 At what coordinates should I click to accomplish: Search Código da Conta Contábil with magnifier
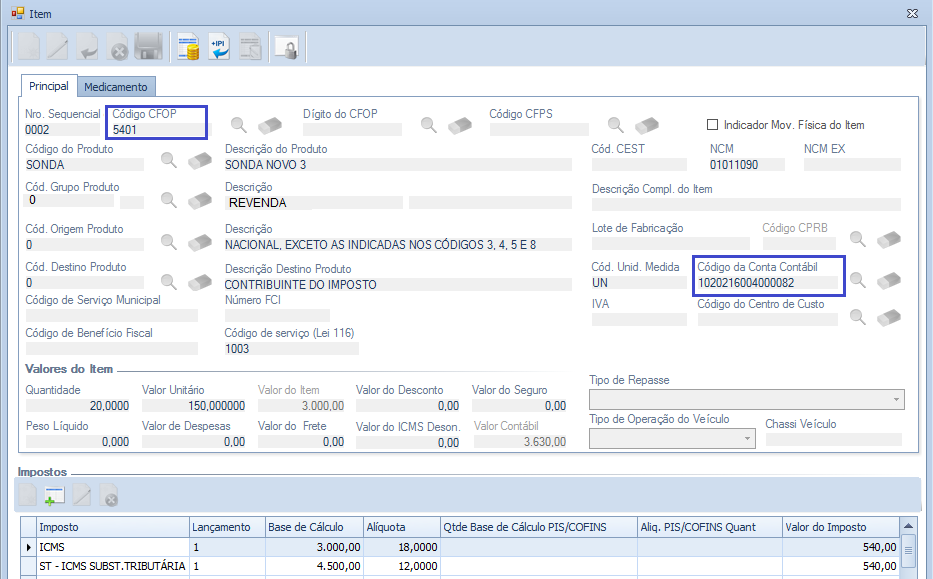[858, 281]
